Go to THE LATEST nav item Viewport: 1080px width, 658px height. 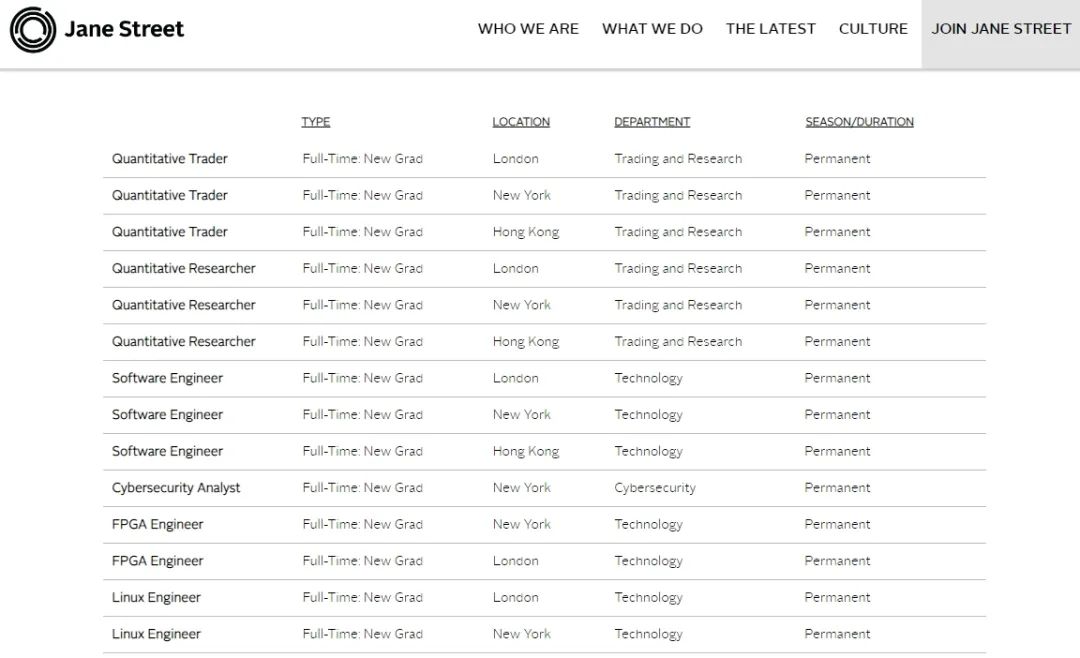770,29
